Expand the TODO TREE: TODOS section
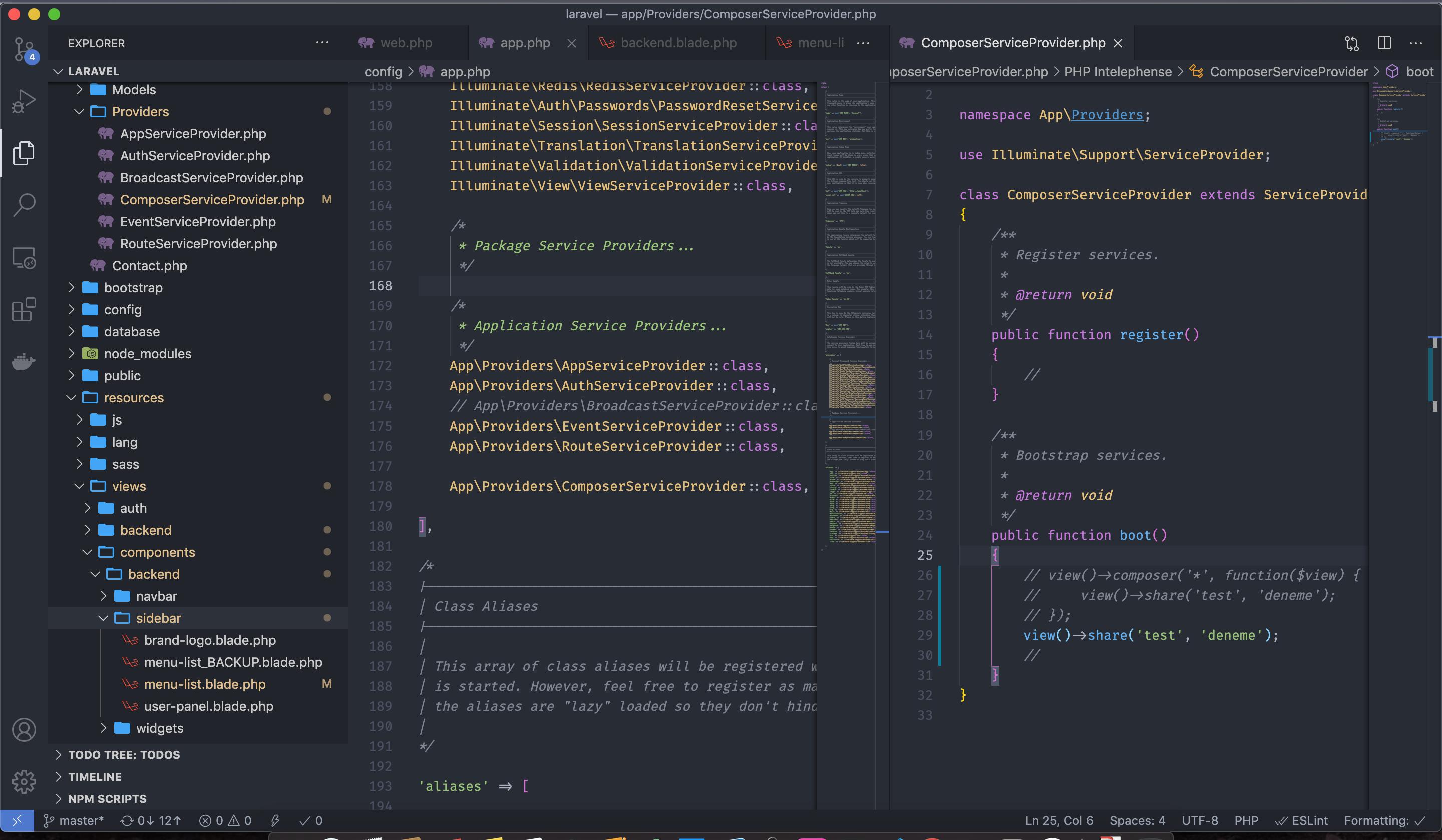Screen dimensions: 1442x840 pos(124,755)
